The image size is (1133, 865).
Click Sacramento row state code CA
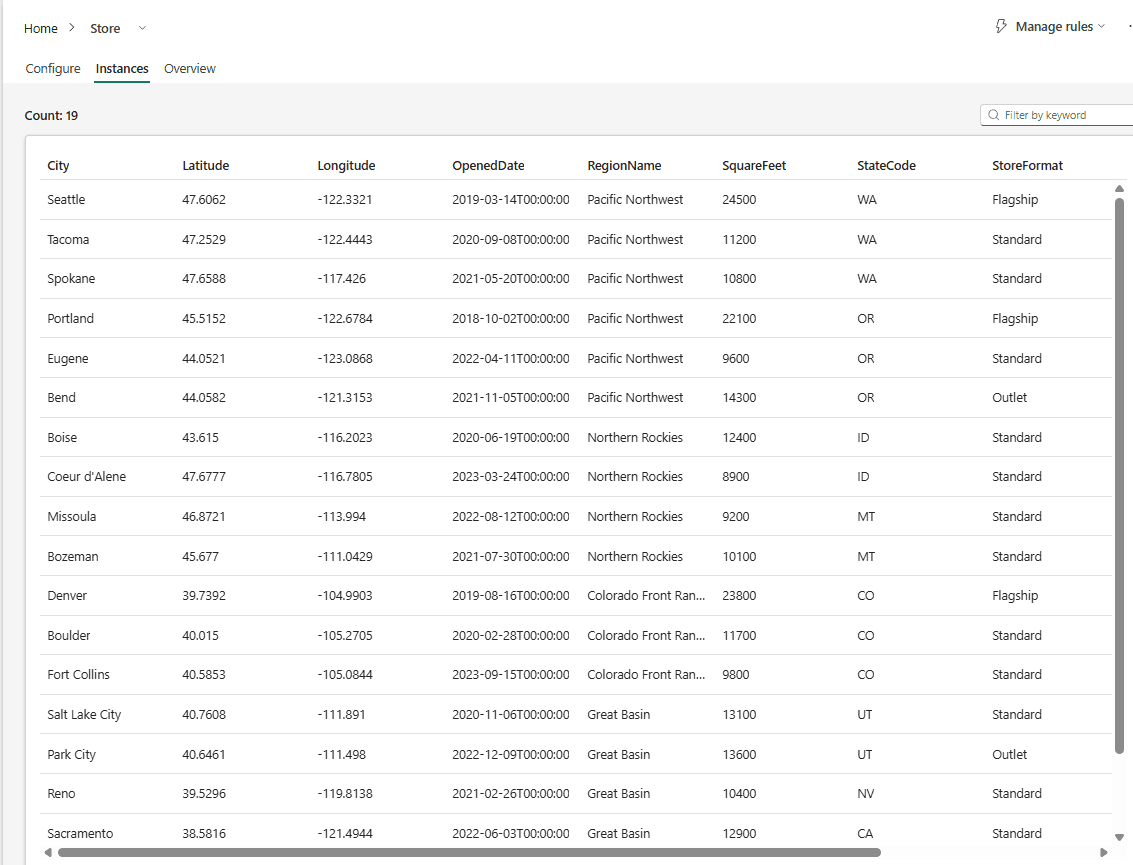coord(865,833)
